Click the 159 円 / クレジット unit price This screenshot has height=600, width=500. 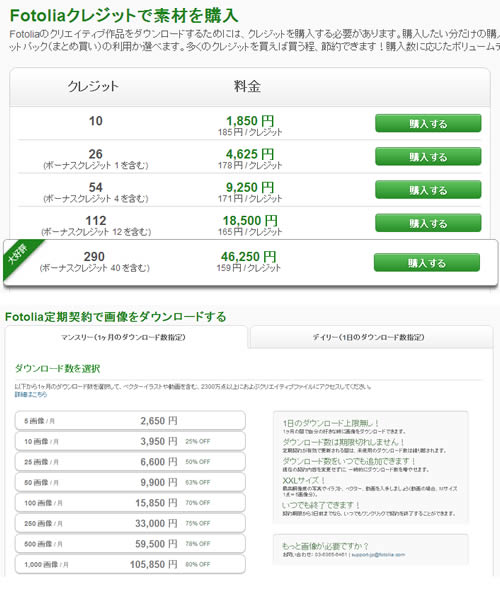click(249, 268)
